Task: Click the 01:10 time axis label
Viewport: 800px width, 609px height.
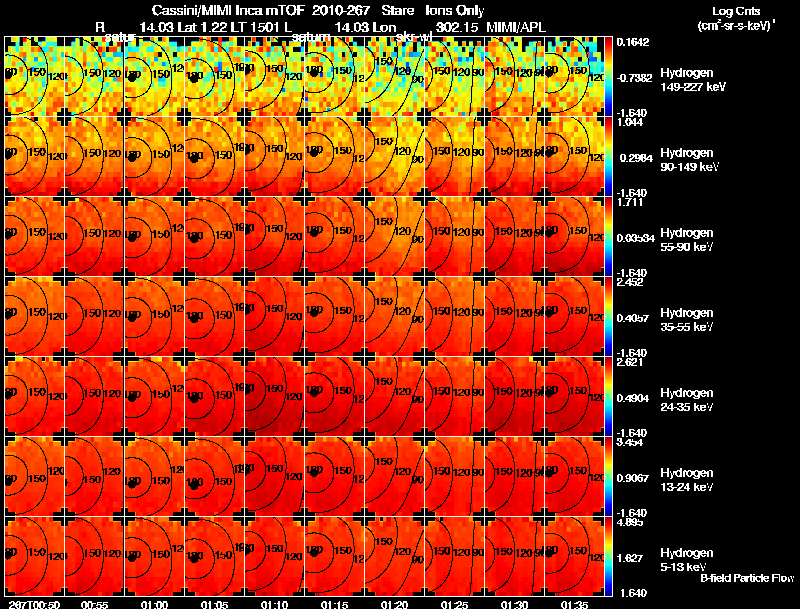Action: (x=274, y=605)
